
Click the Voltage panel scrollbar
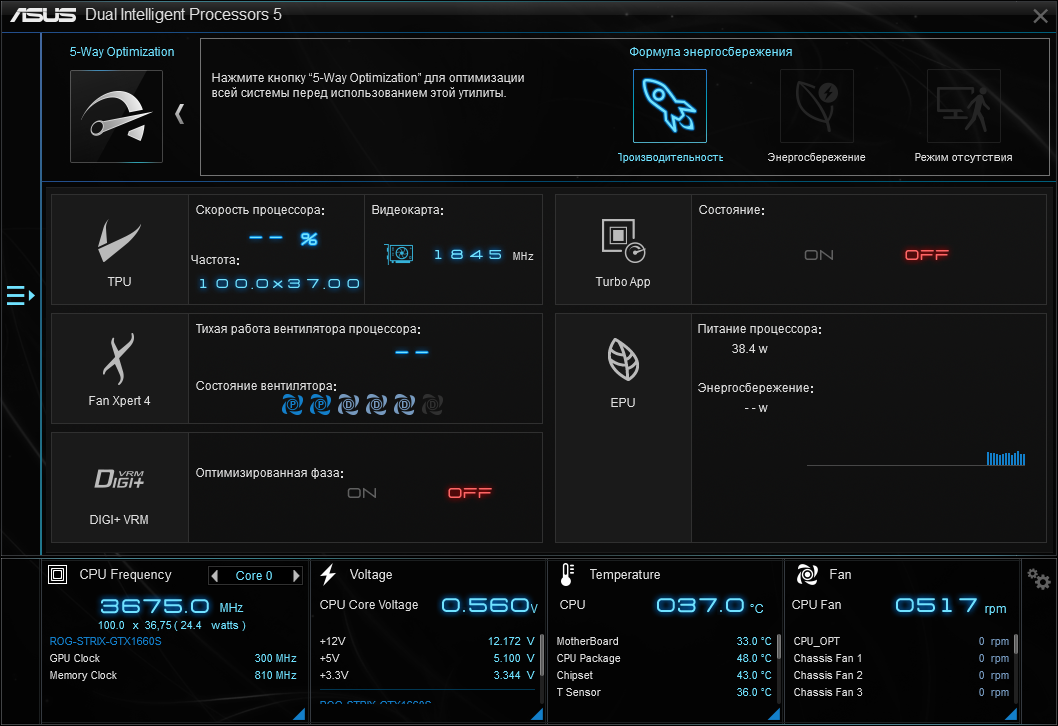(x=542, y=654)
